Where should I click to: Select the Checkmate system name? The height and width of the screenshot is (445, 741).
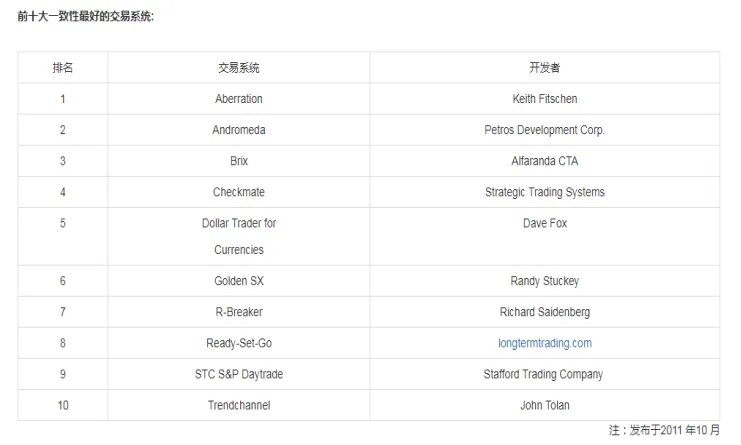[239, 192]
